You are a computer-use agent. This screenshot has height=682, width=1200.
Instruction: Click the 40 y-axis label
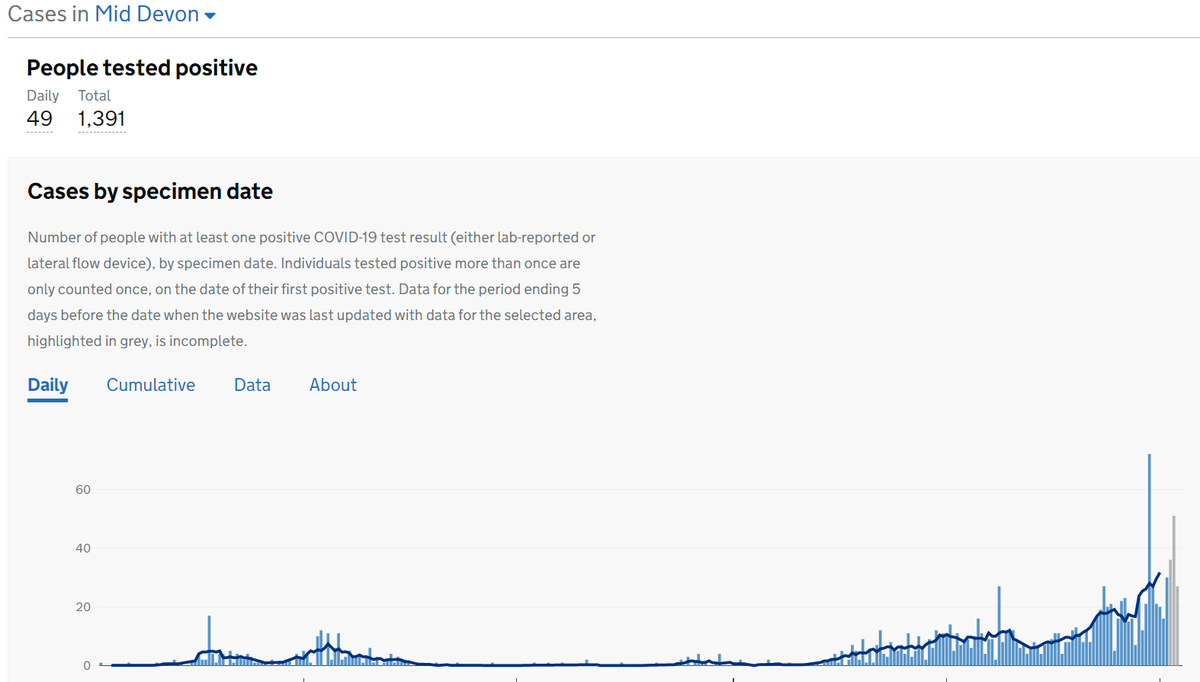(82, 548)
